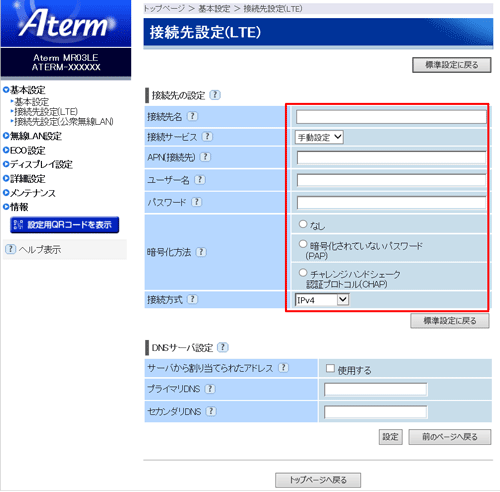Show help for パスワード field
The width and height of the screenshot is (500, 492).
pyautogui.click(x=197, y=202)
